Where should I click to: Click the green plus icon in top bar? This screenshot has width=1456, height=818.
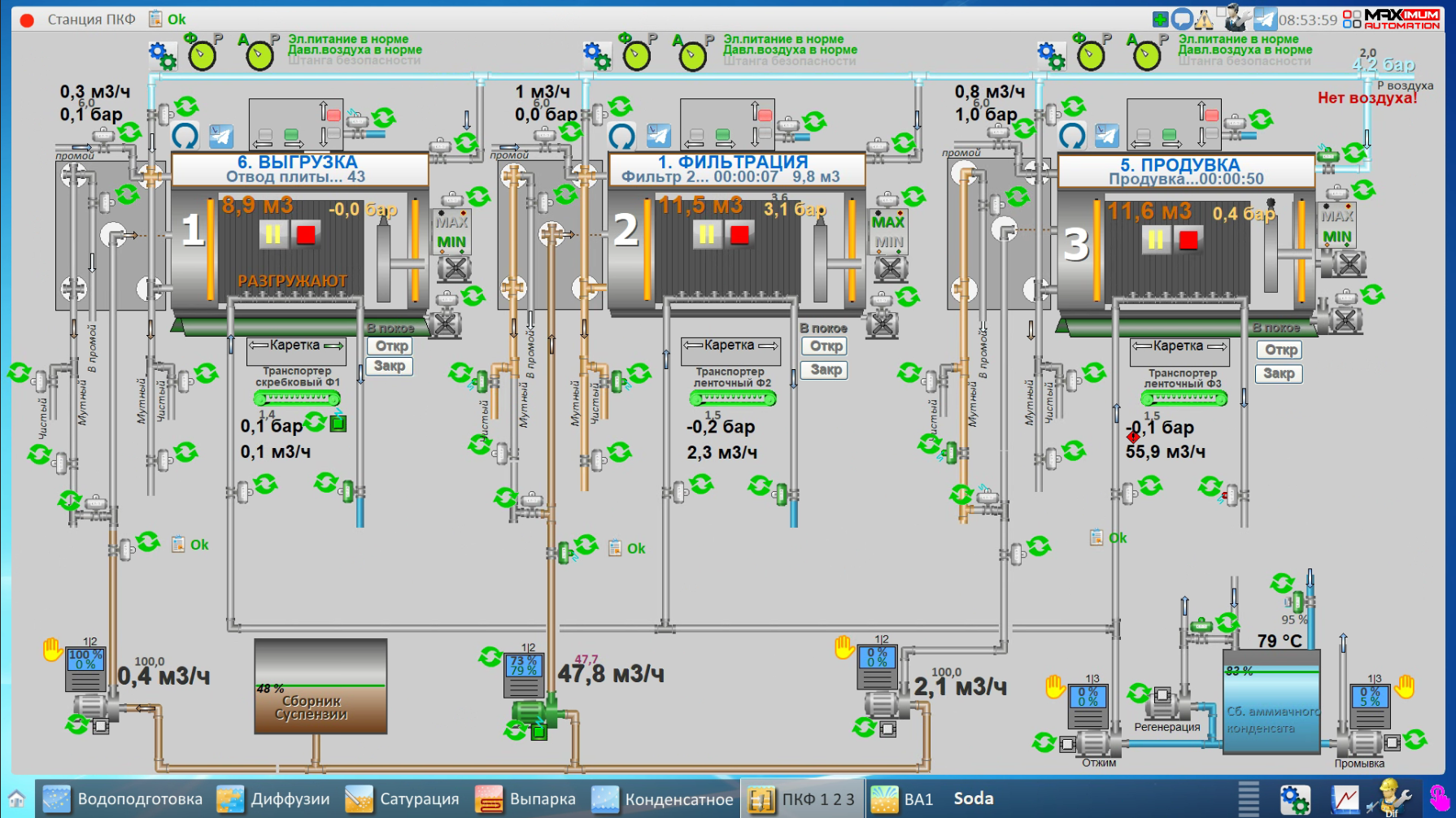[1161, 19]
